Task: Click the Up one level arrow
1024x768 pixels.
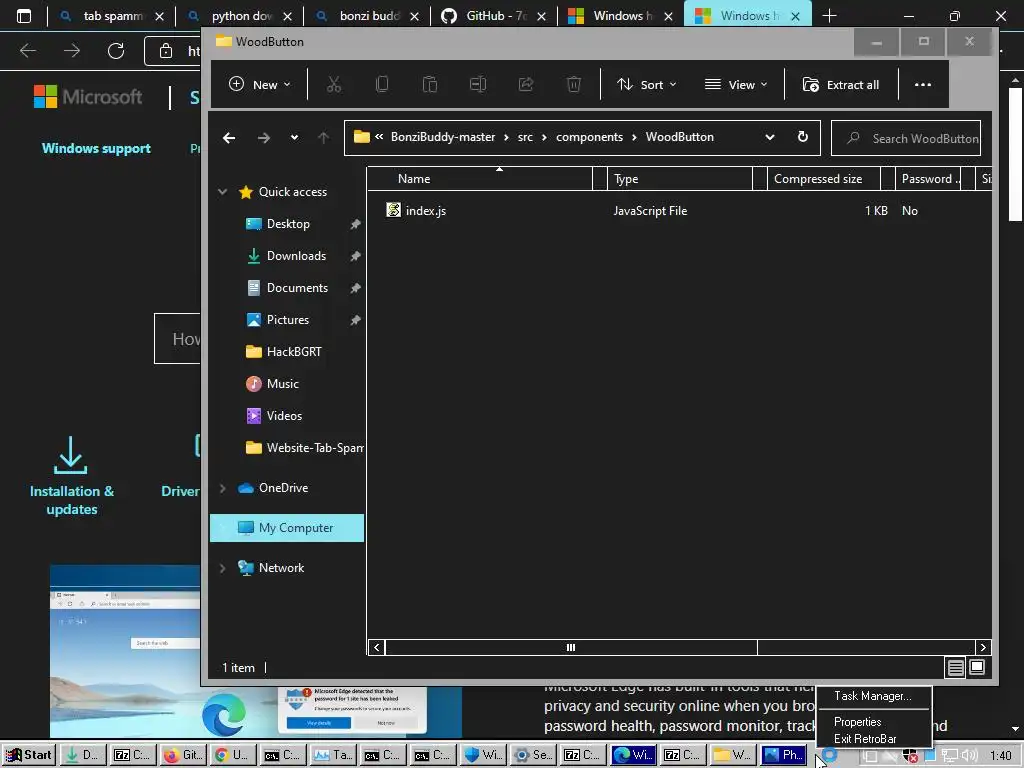Action: (x=323, y=138)
